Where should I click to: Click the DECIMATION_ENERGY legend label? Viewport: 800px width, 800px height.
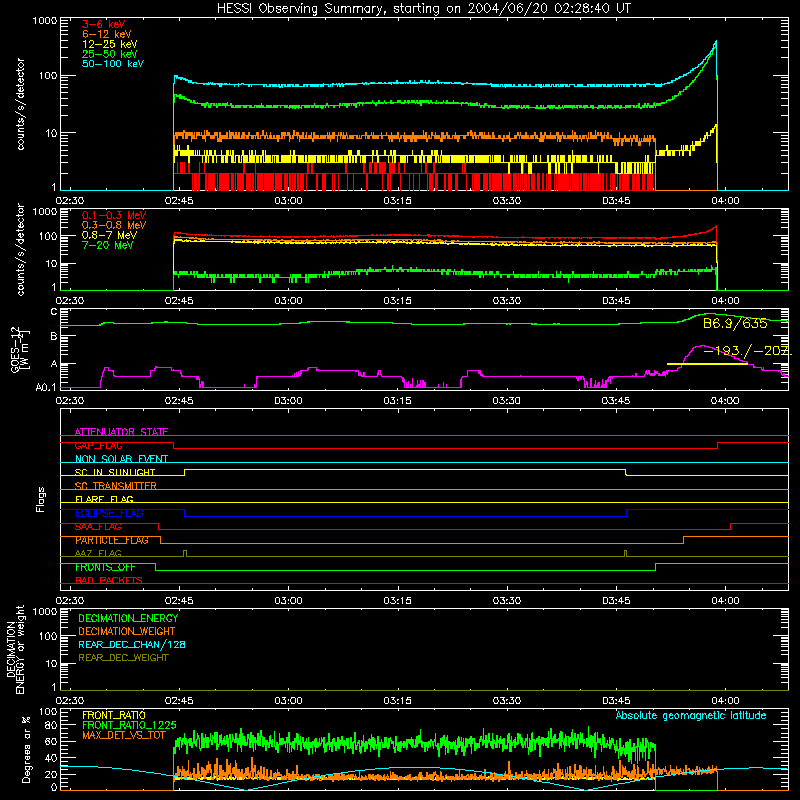point(128,618)
